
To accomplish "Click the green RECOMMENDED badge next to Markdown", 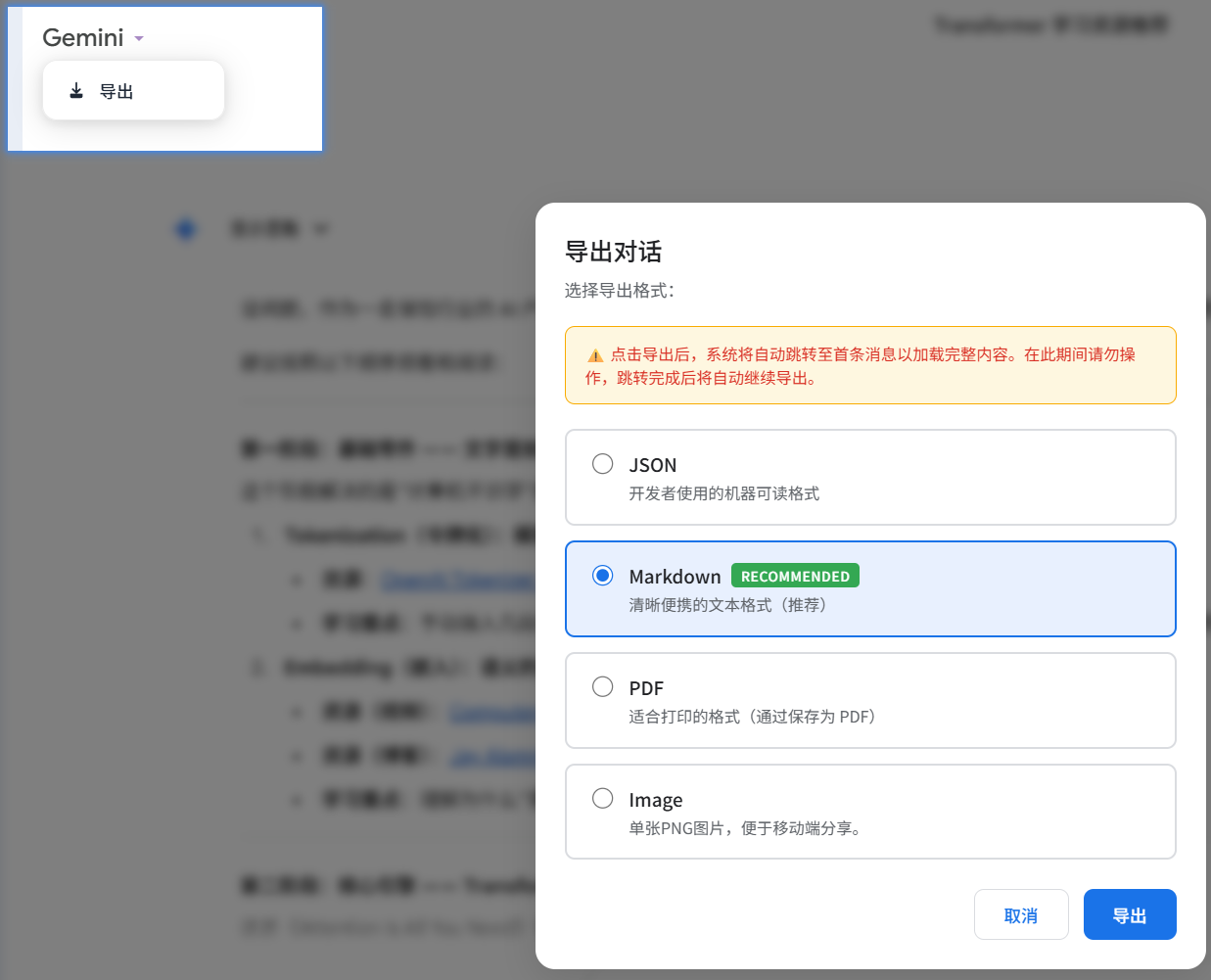I will tap(795, 576).
